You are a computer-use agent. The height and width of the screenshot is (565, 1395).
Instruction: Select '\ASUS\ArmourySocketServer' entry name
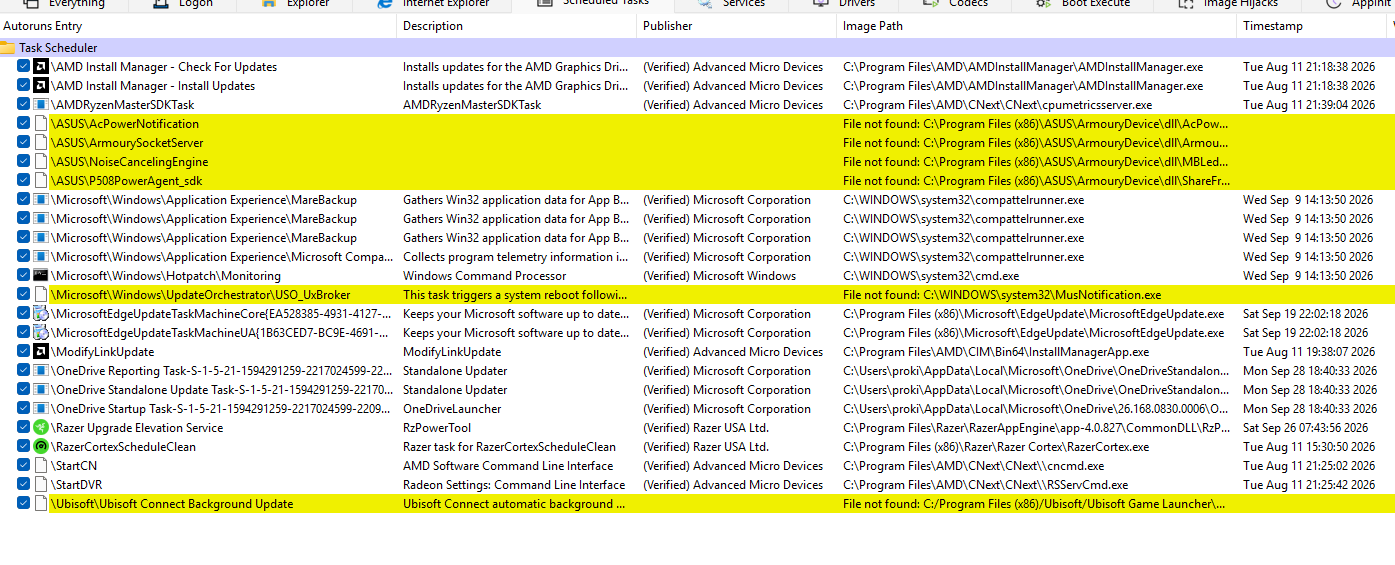127,143
